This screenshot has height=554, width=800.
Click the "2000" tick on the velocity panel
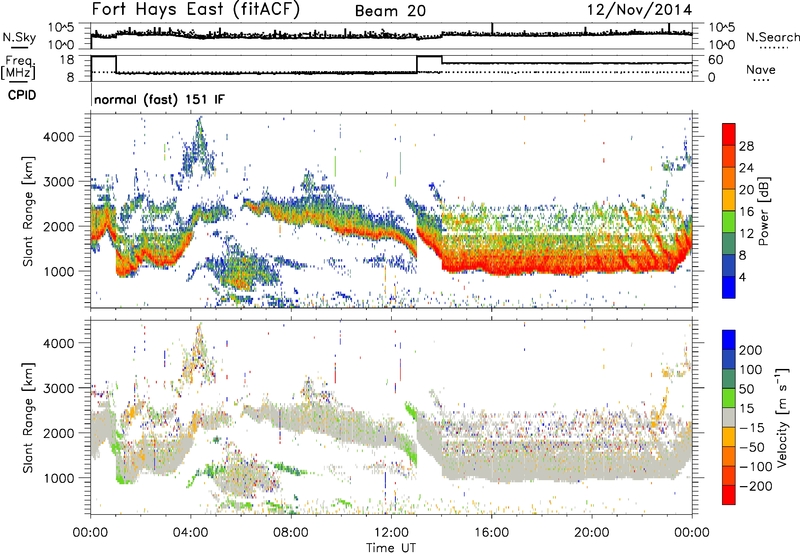[x=58, y=433]
